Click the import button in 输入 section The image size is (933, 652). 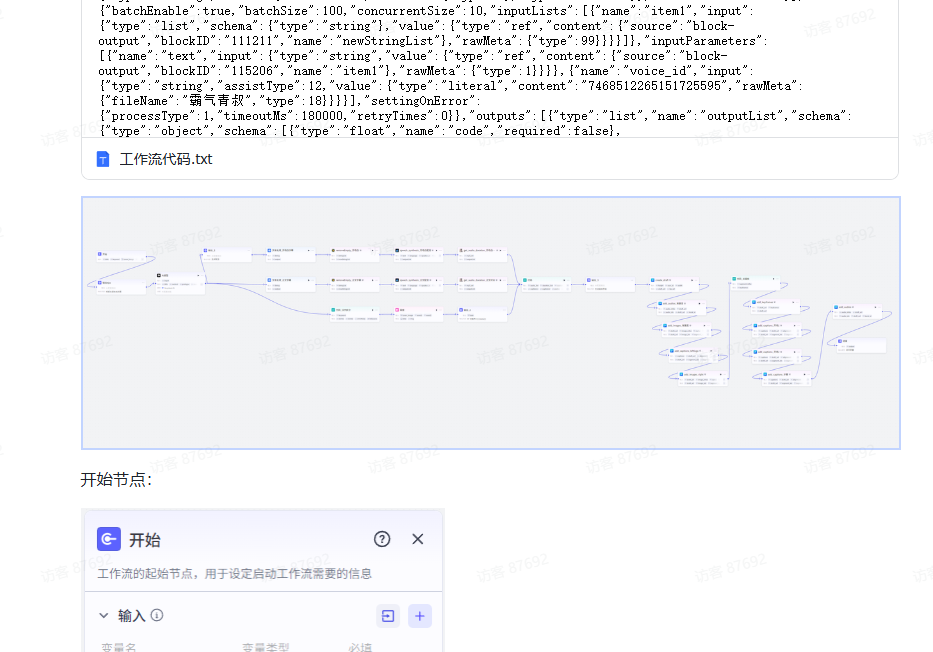pos(388,616)
